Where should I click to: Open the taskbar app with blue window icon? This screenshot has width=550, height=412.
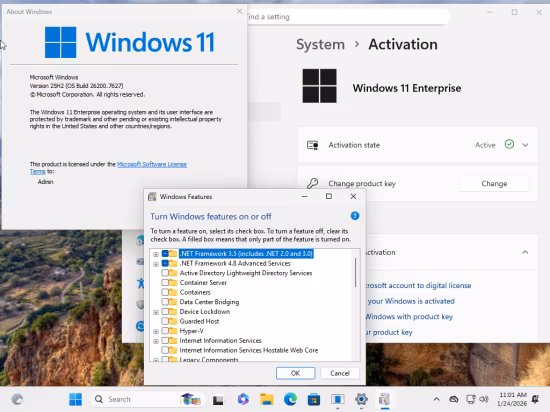(x=337, y=399)
